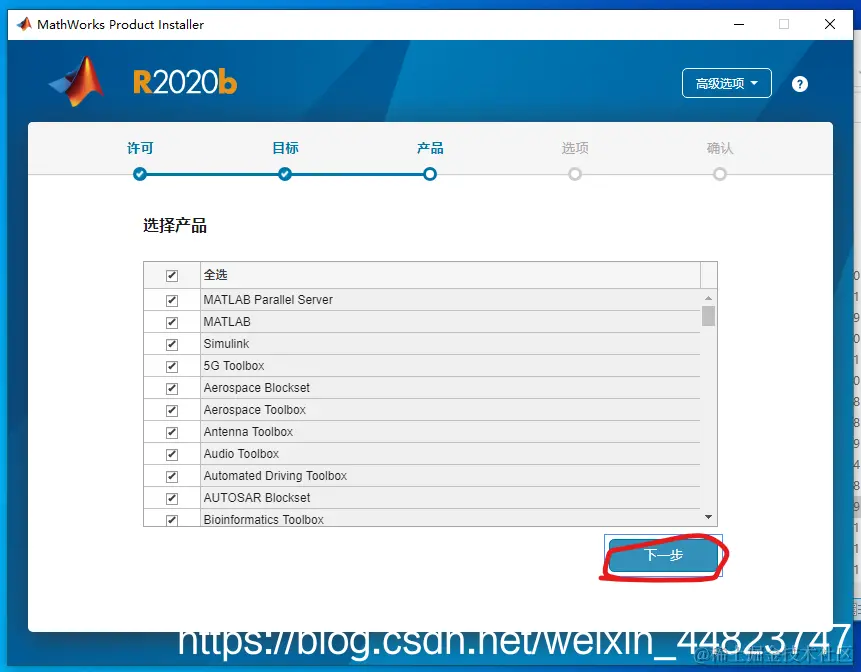Close the MathWorks Product Installer window
The height and width of the screenshot is (672, 861).
[830, 24]
